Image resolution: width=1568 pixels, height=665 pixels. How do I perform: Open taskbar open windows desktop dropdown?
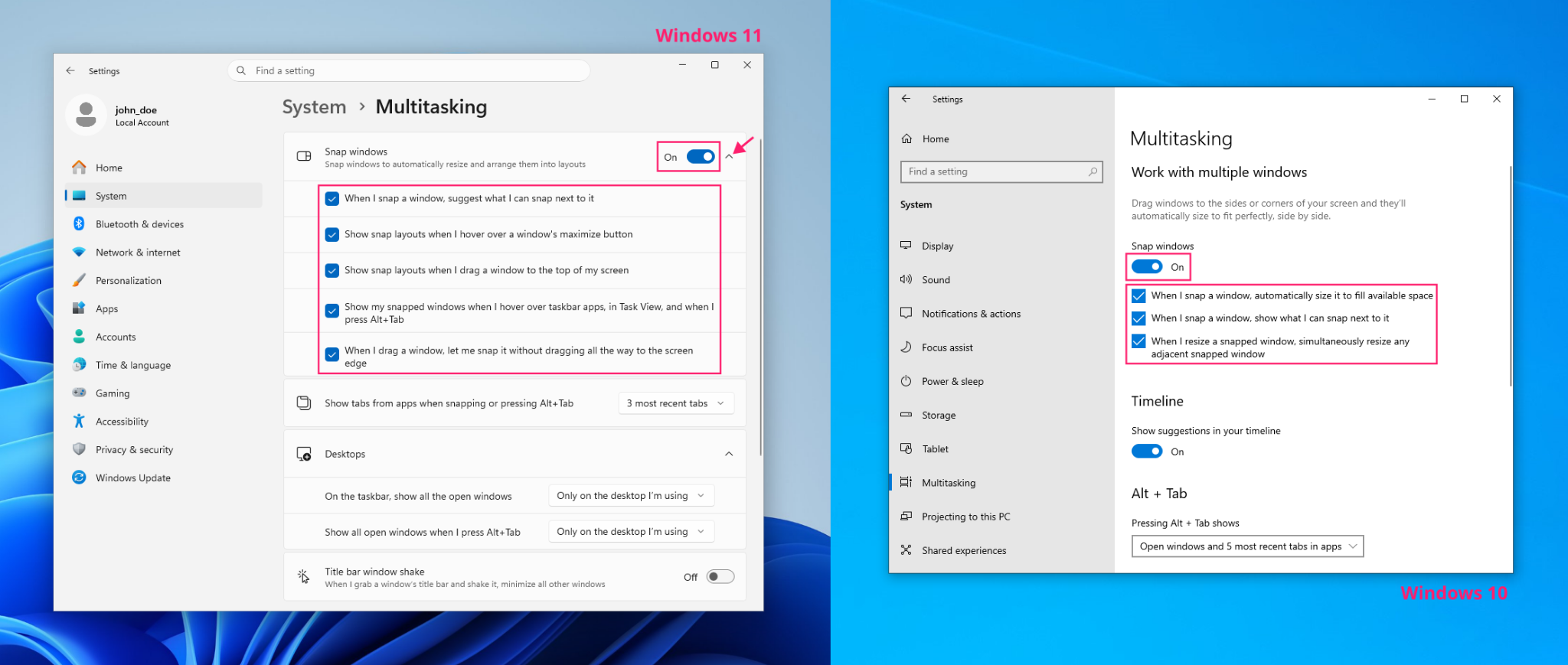tap(632, 496)
